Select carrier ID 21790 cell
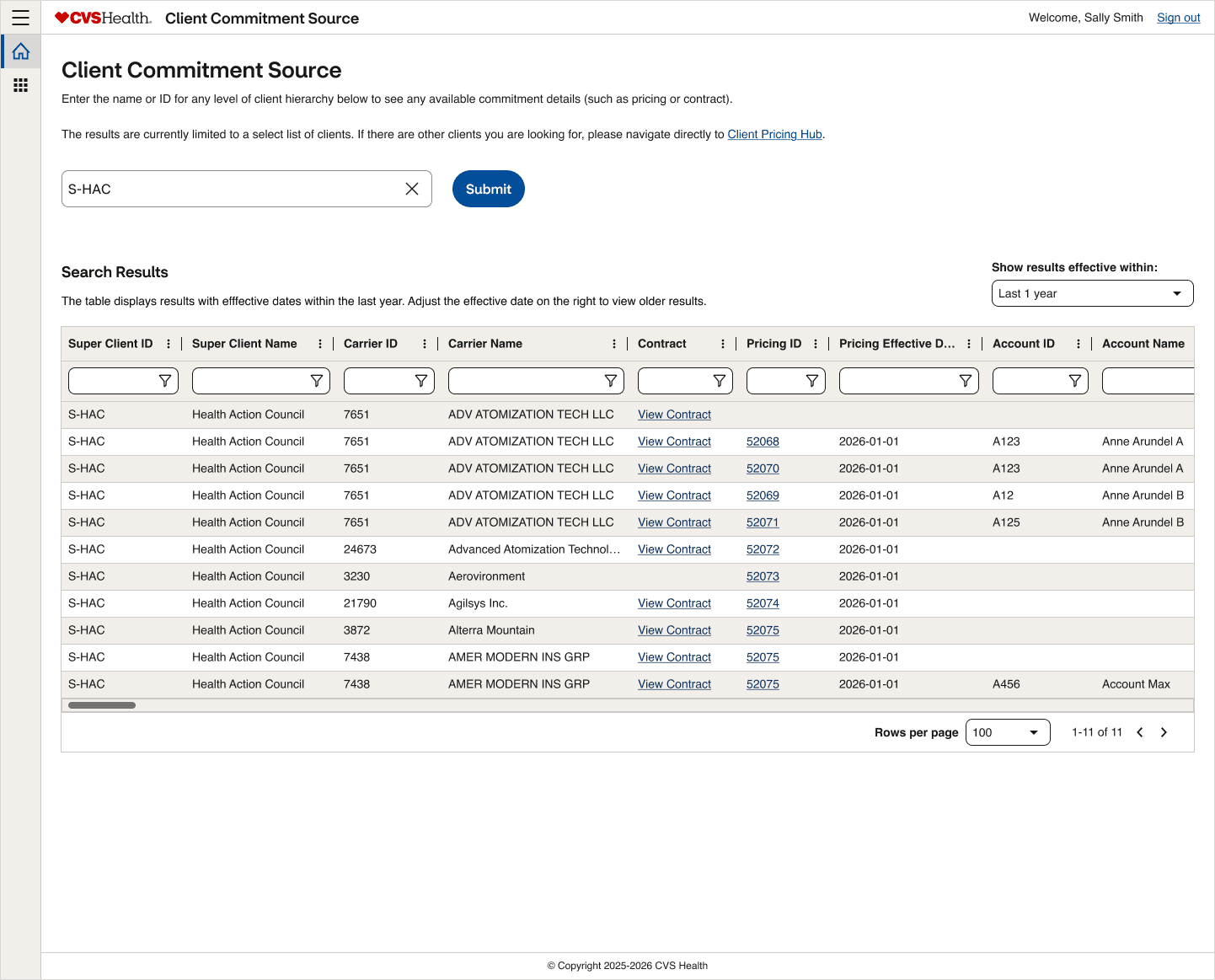1215x980 pixels. [360, 603]
